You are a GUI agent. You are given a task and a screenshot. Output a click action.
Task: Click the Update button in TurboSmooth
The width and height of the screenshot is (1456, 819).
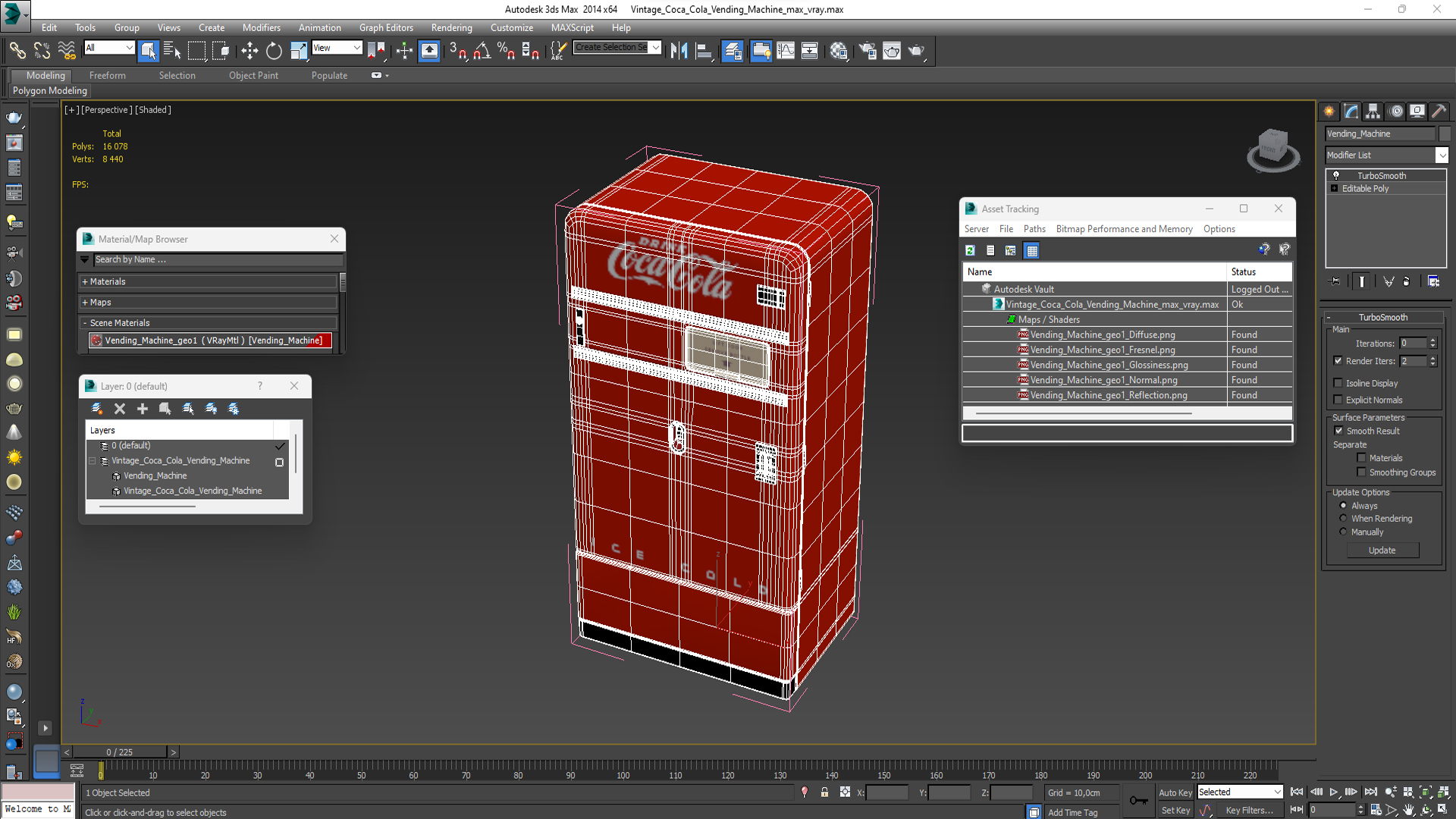point(1382,551)
